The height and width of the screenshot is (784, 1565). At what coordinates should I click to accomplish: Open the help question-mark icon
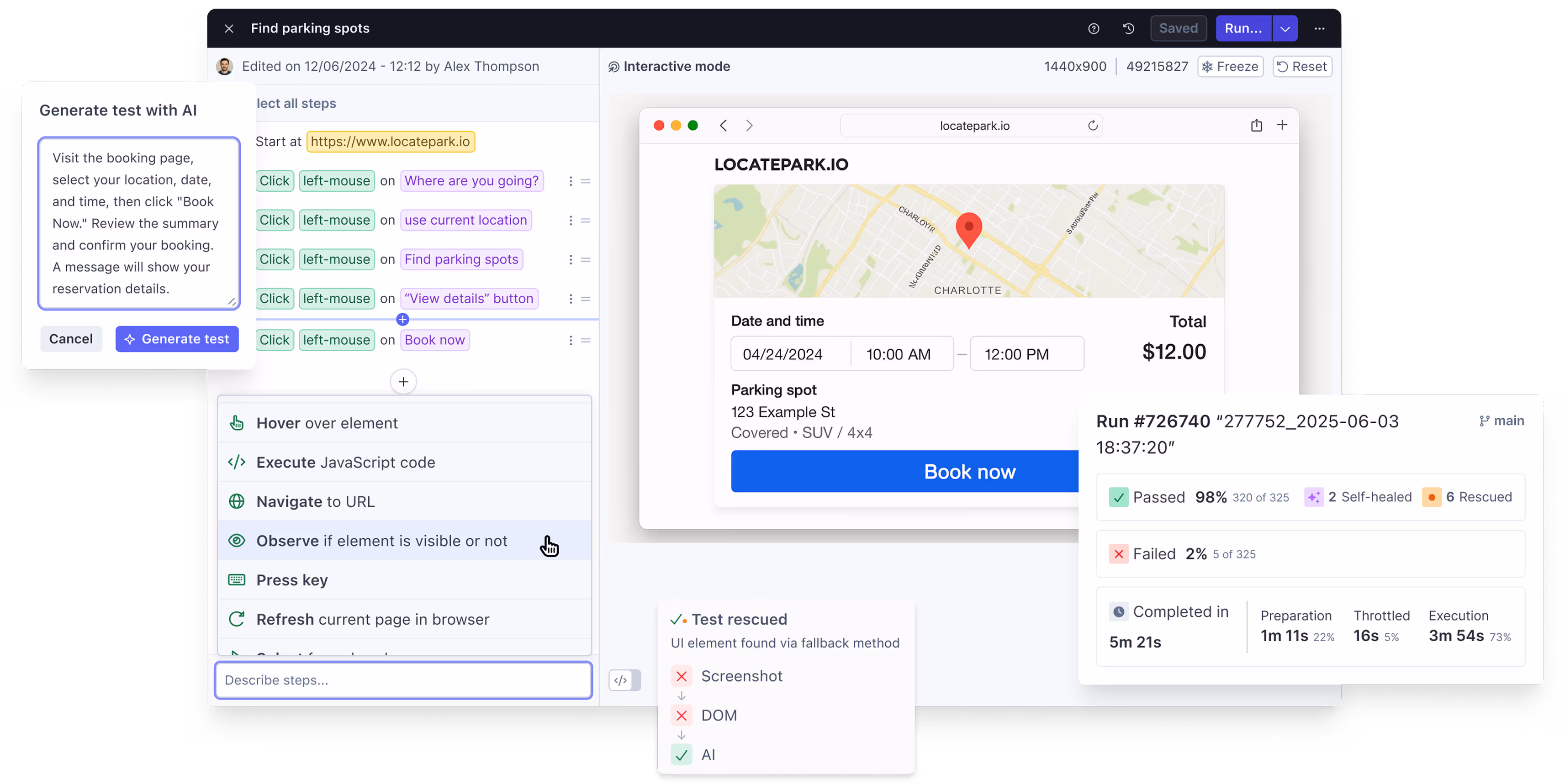tap(1094, 29)
